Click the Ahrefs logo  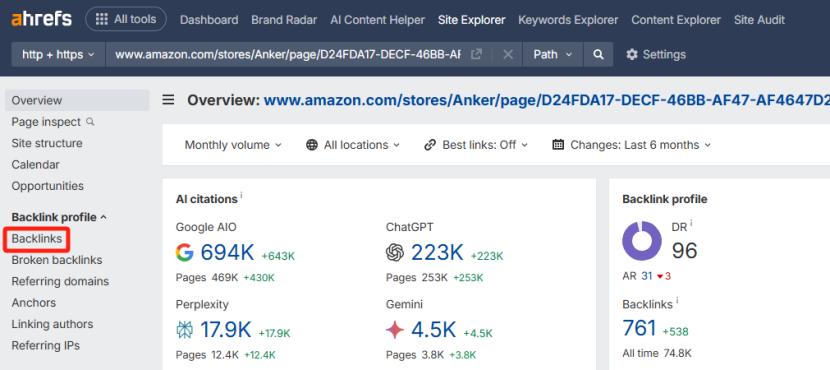[x=42, y=20]
